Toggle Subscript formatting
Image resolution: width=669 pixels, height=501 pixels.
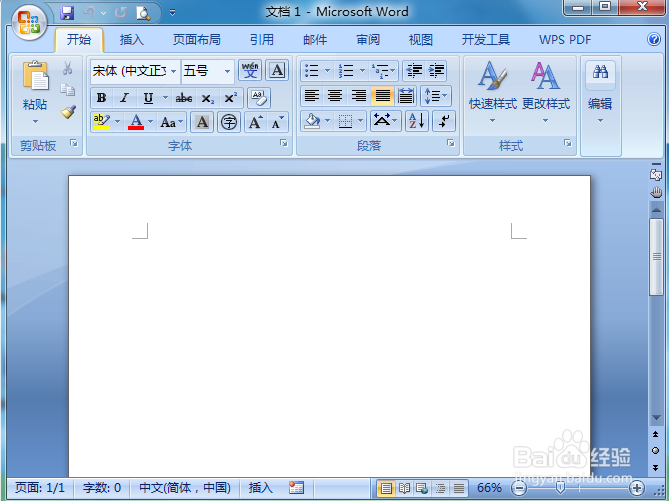208,98
